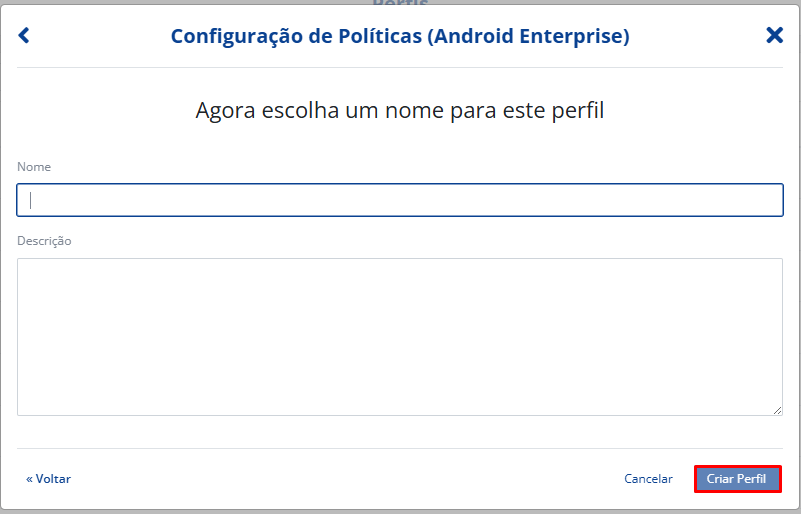Click the Nome field label

[x=34, y=167]
